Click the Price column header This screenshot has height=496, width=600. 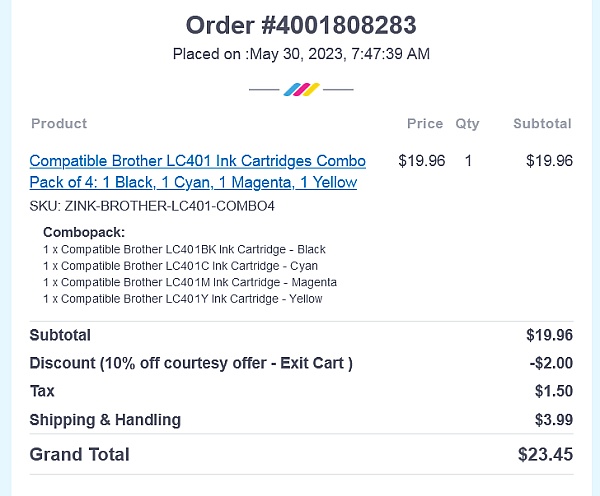pyautogui.click(x=424, y=124)
